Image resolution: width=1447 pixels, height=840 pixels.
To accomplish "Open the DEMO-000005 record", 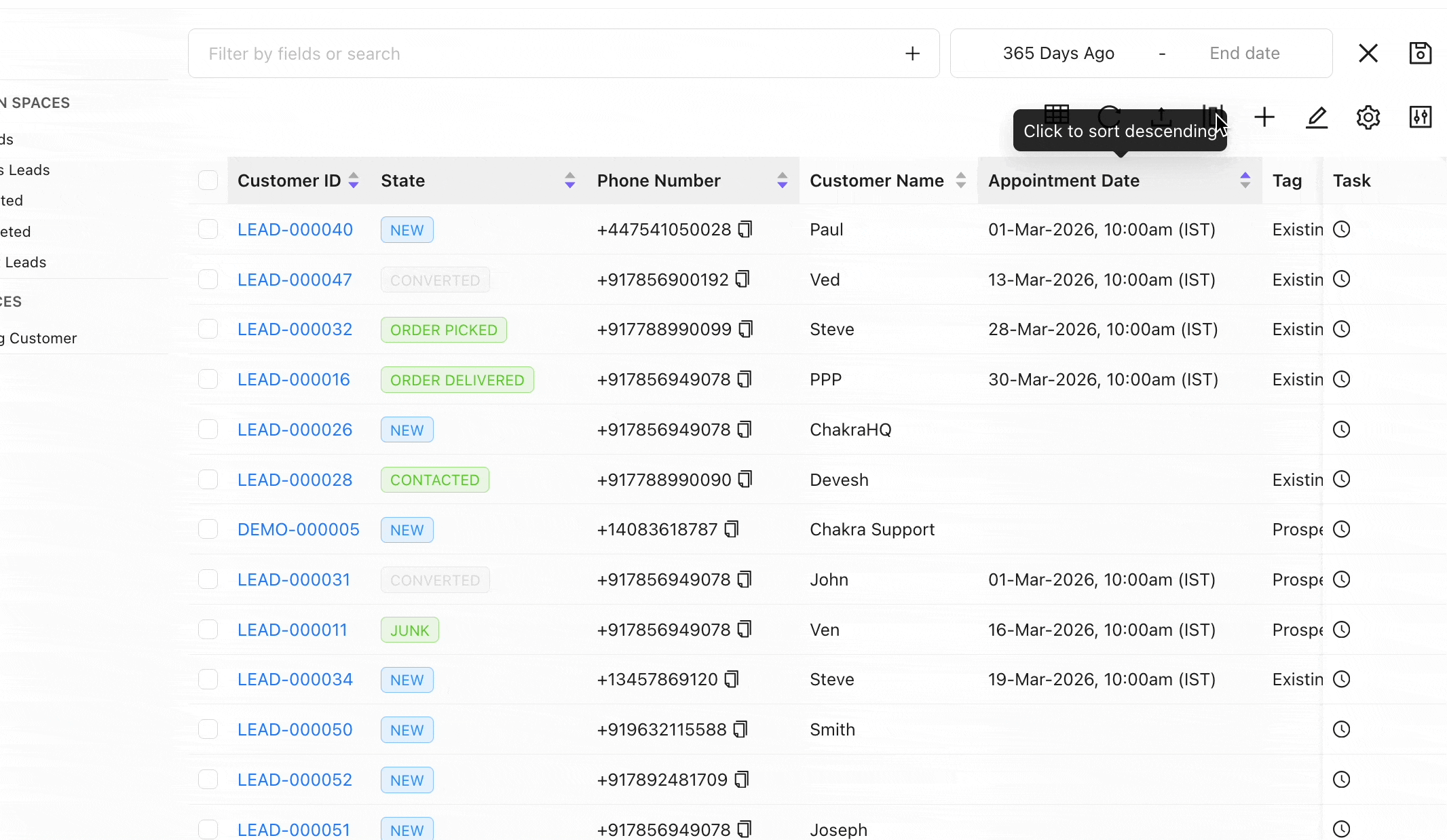I will click(298, 529).
